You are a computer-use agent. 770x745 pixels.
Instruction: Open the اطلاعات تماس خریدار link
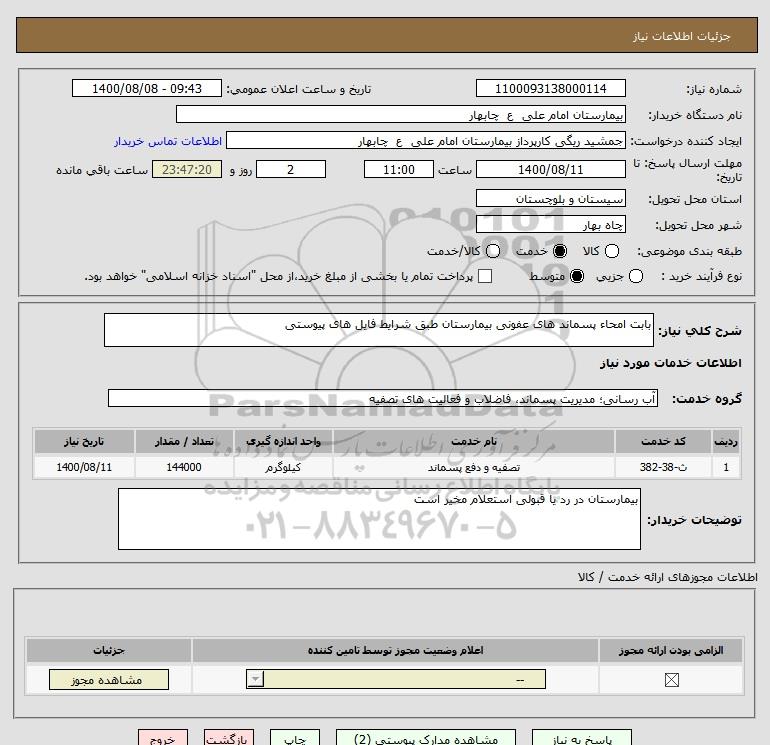(x=168, y=141)
